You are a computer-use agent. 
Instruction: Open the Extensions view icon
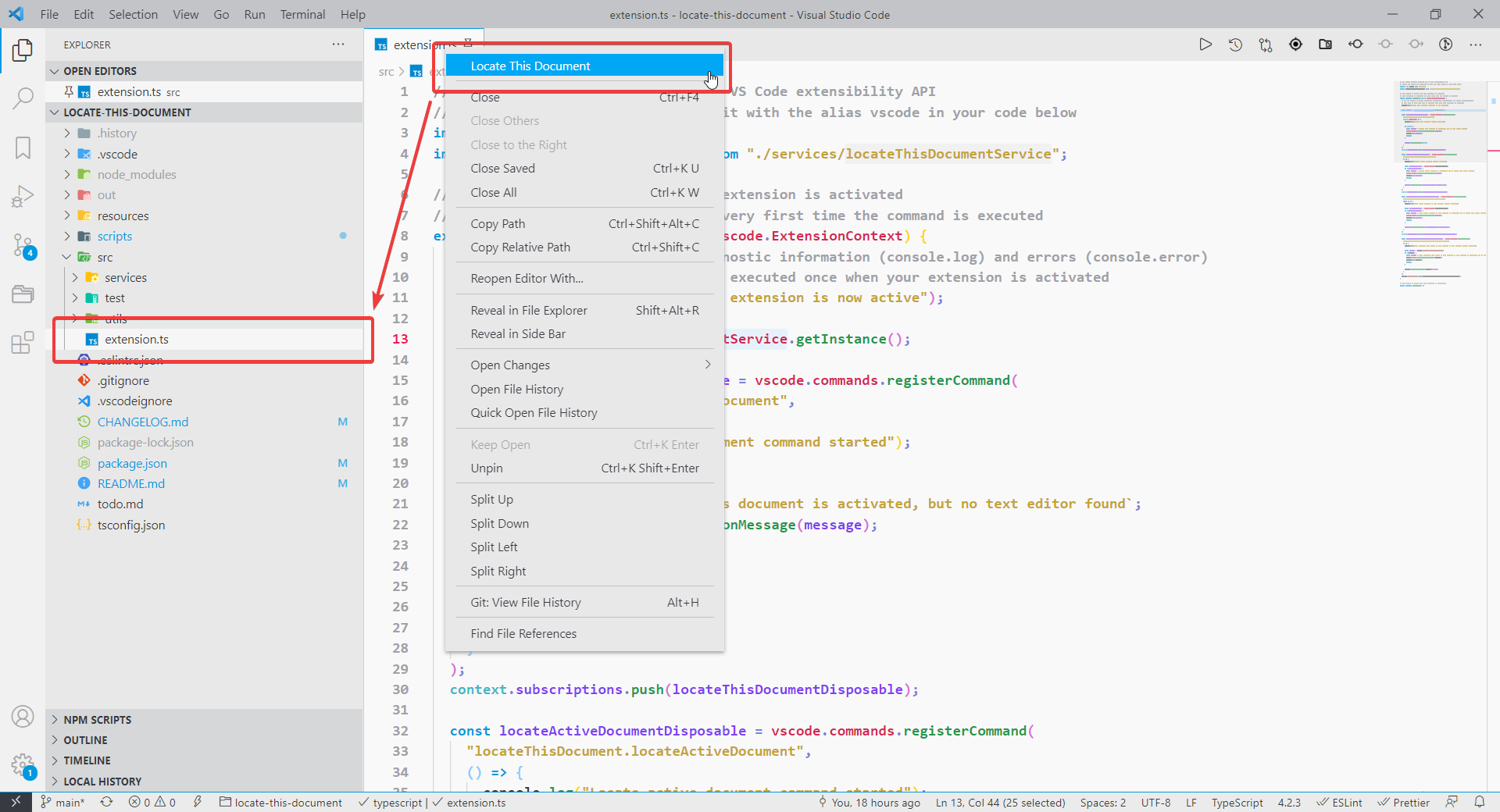pyautogui.click(x=23, y=342)
